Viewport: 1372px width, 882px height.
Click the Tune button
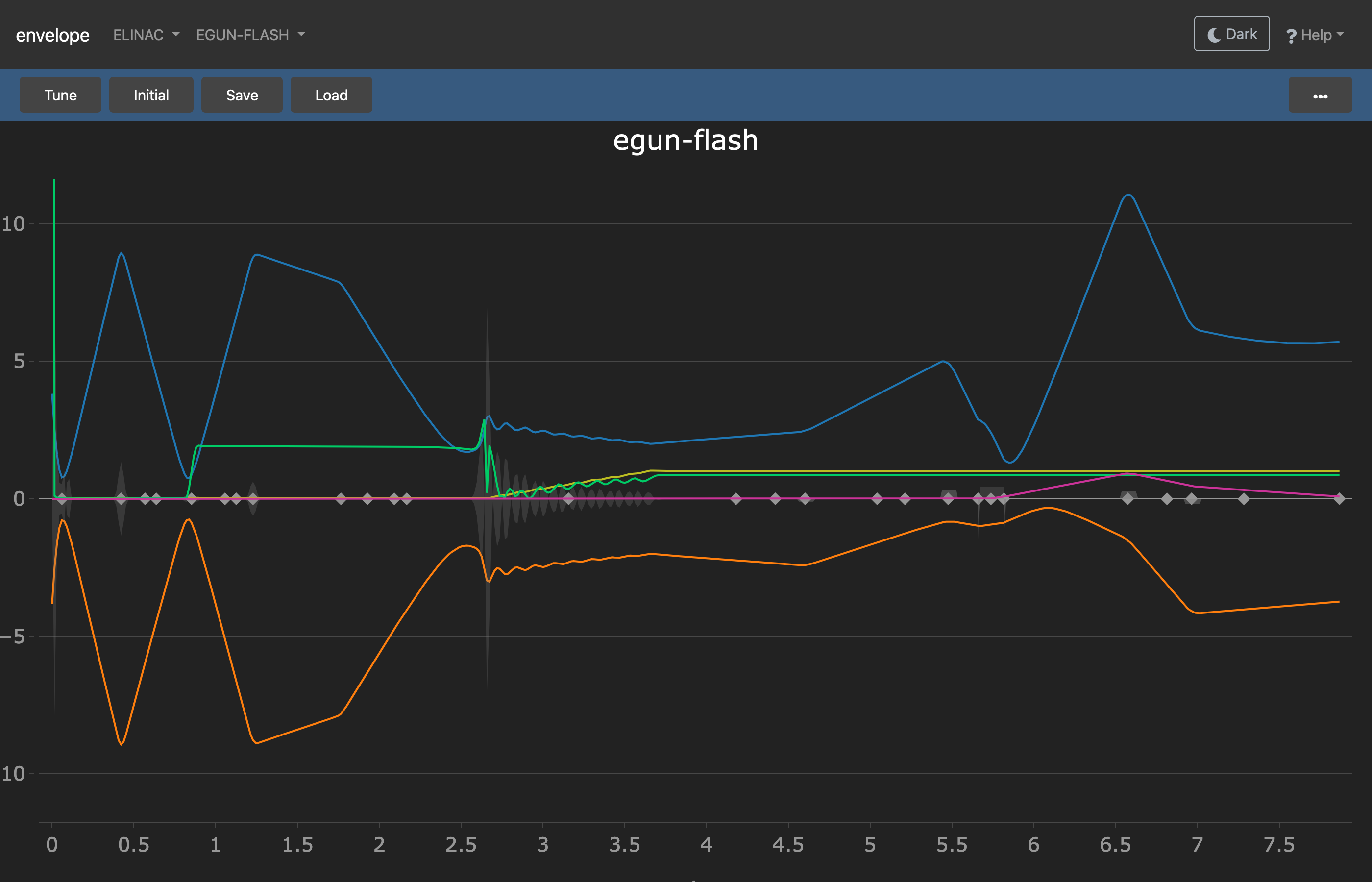pyautogui.click(x=61, y=95)
